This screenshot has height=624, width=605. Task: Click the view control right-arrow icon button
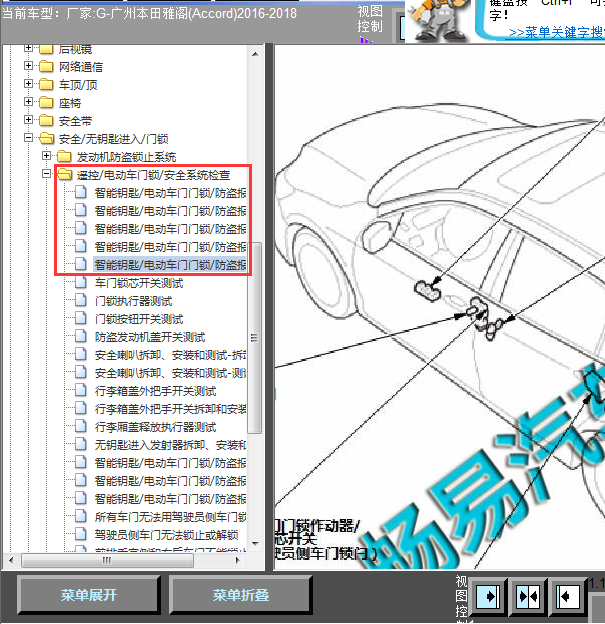488,596
